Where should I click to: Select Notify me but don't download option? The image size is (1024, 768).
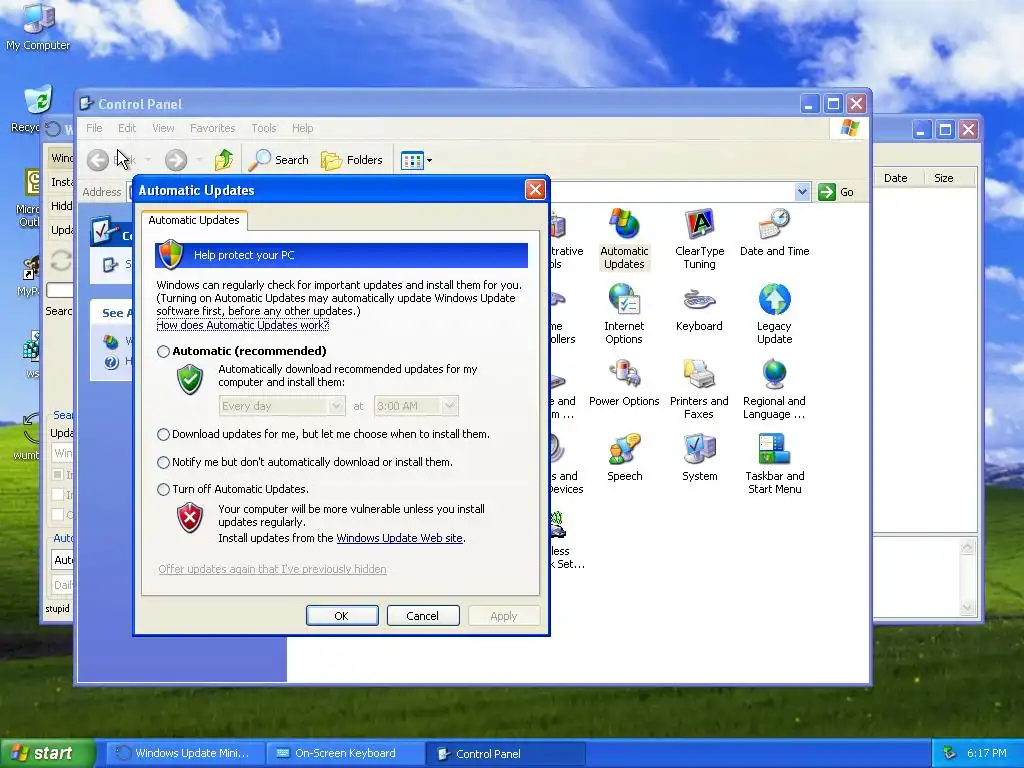pyautogui.click(x=163, y=462)
